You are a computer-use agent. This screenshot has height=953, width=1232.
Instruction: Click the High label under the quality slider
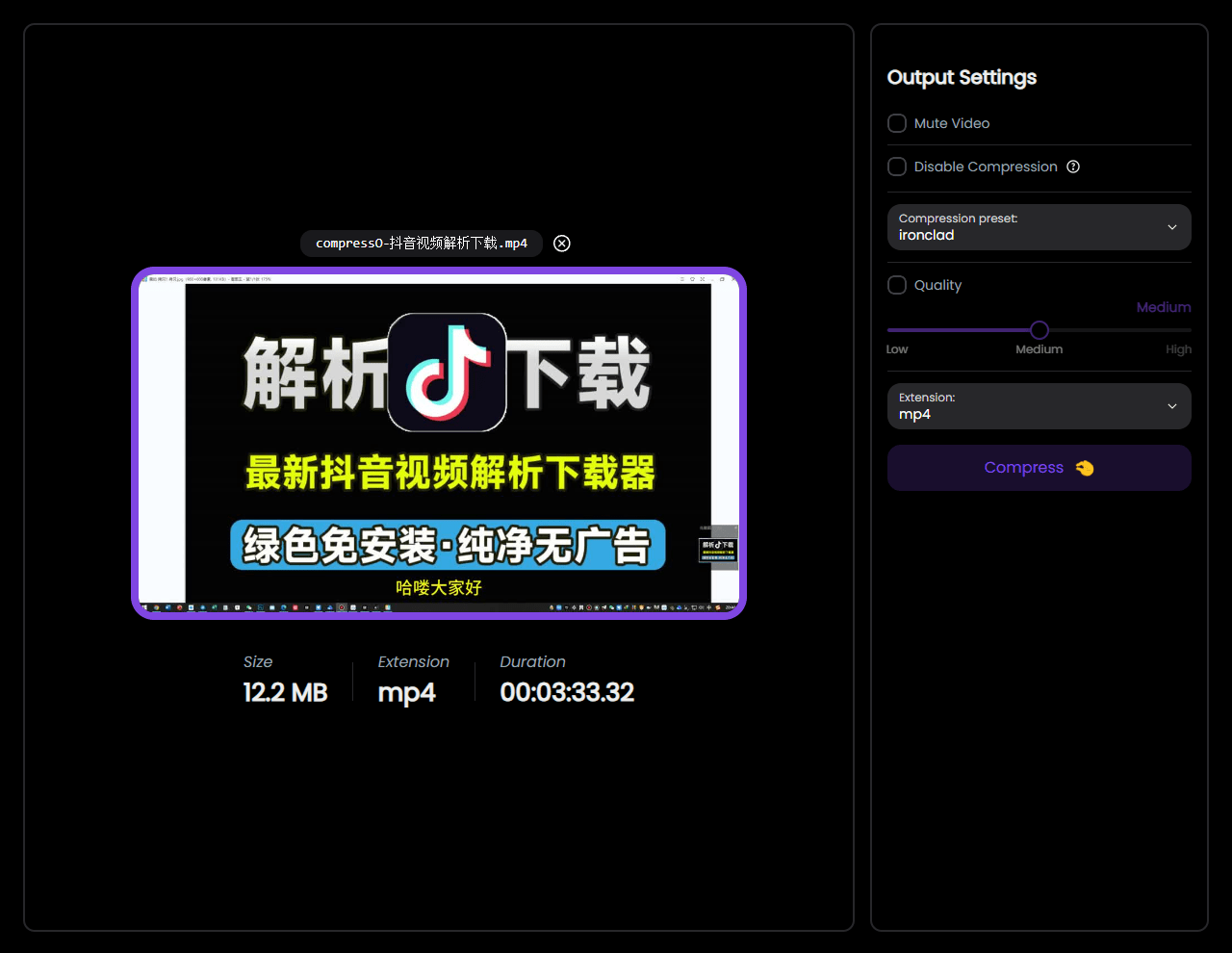tap(1178, 349)
